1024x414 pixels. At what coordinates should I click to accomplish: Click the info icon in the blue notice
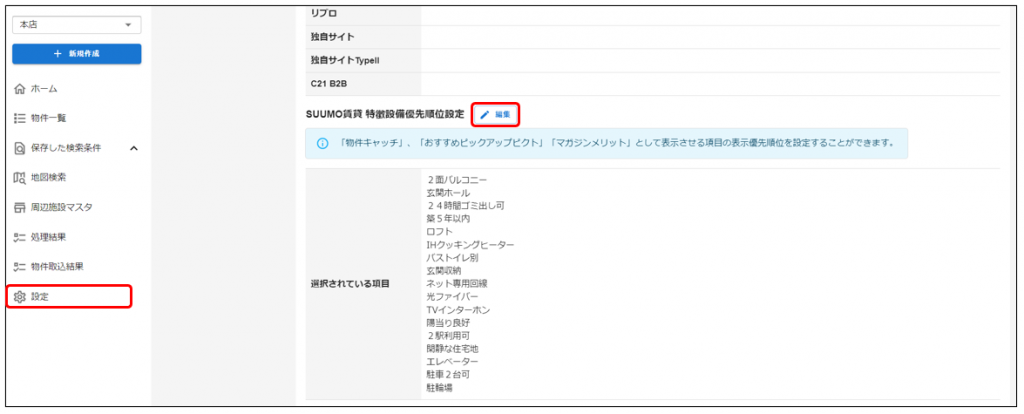click(x=322, y=144)
